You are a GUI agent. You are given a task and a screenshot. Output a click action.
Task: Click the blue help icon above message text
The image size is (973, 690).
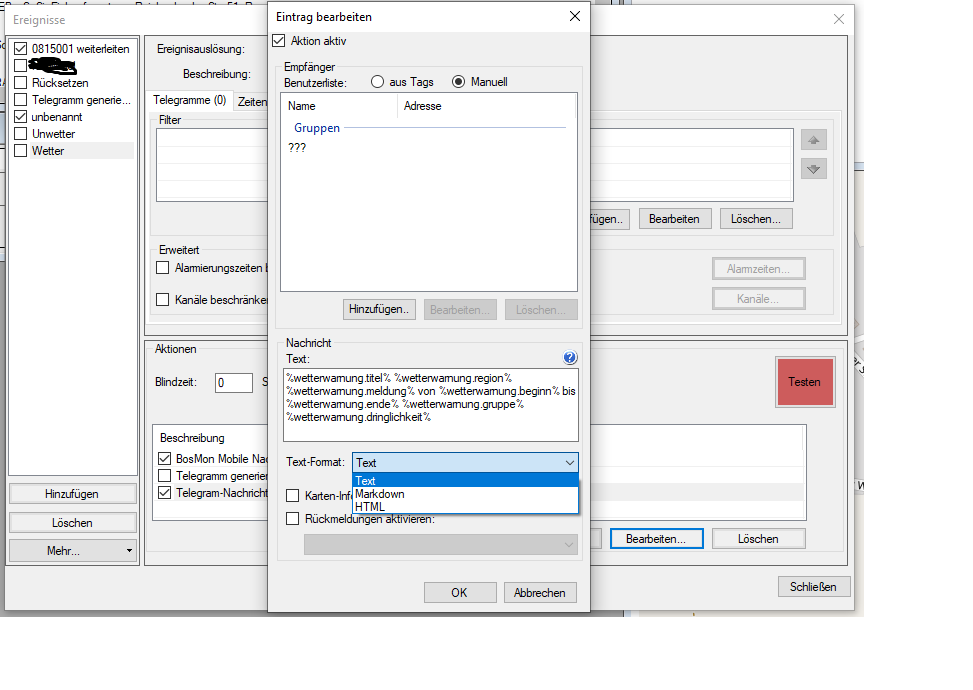point(570,358)
